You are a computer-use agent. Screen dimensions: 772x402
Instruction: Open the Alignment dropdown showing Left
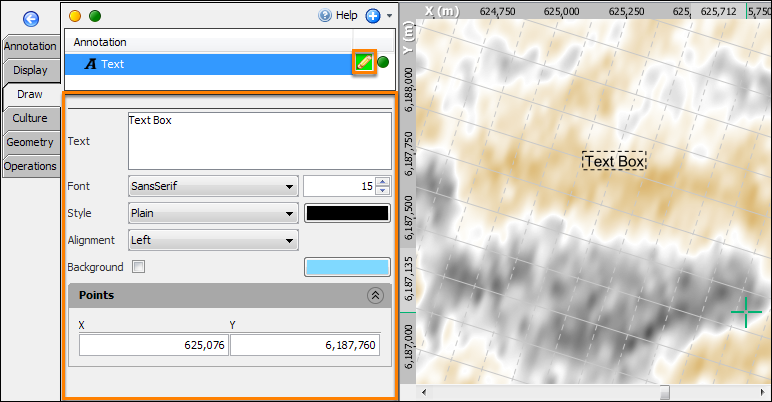point(213,240)
